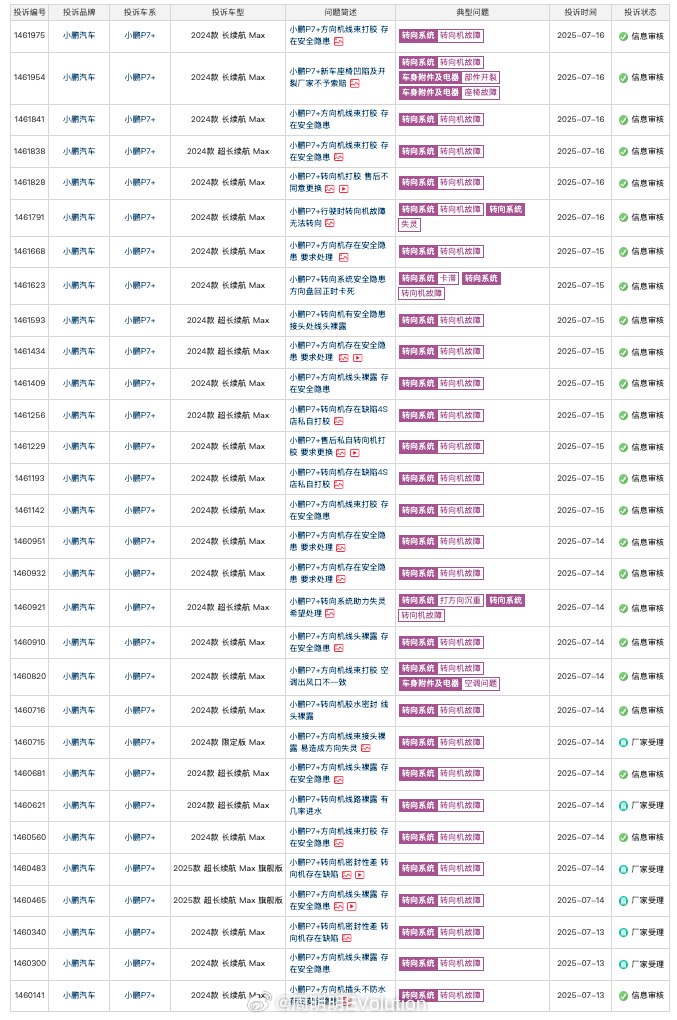Open the image icon for complaint 1461193
This screenshot has width=677, height=1020.
[339, 485]
